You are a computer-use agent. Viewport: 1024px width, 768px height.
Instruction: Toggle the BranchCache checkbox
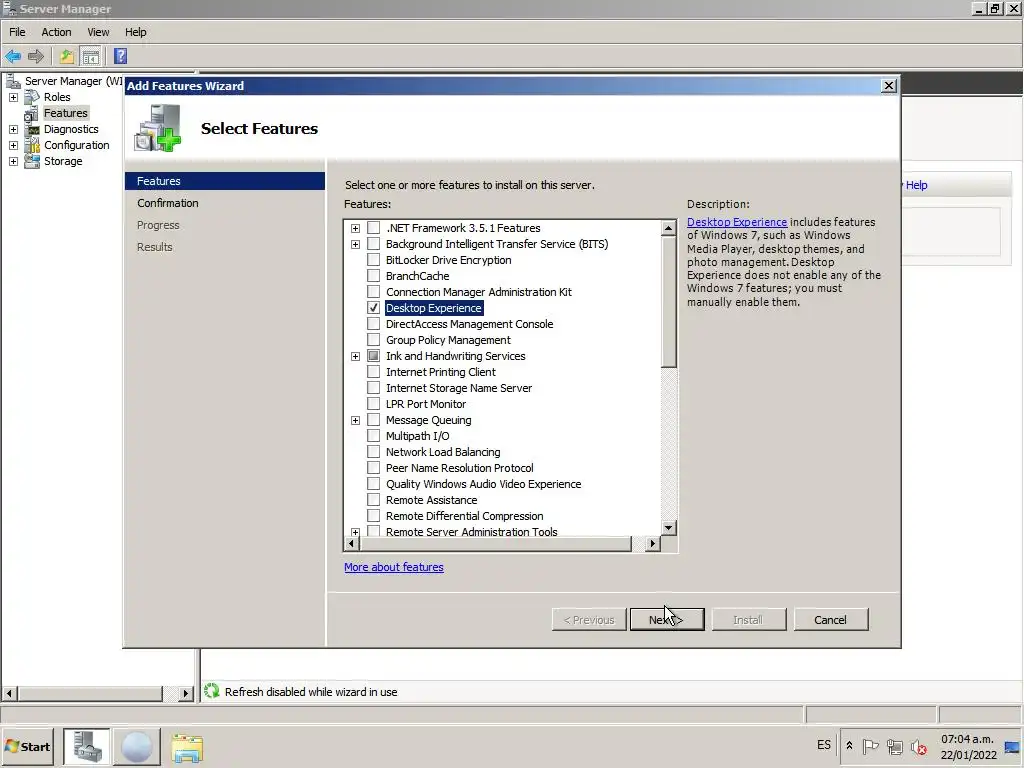pyautogui.click(x=374, y=276)
